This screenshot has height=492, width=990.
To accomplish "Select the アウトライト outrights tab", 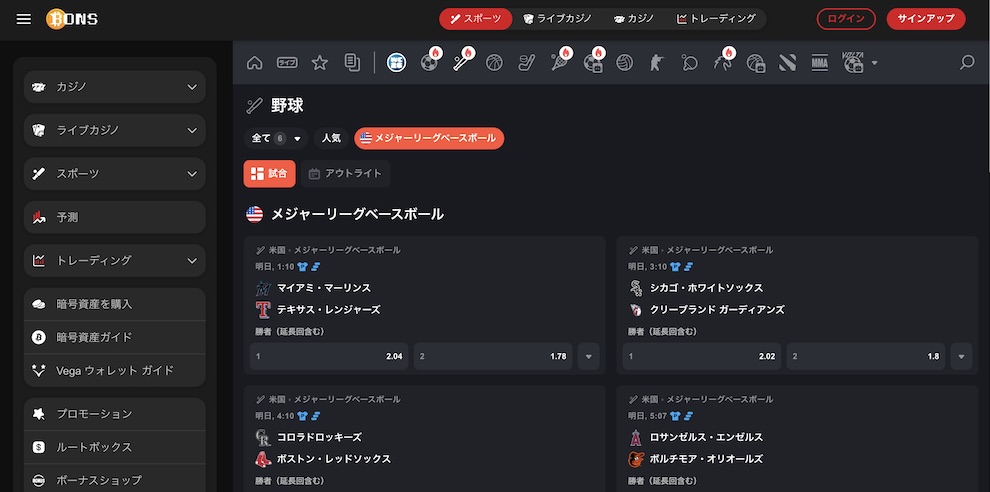I will [x=345, y=174].
